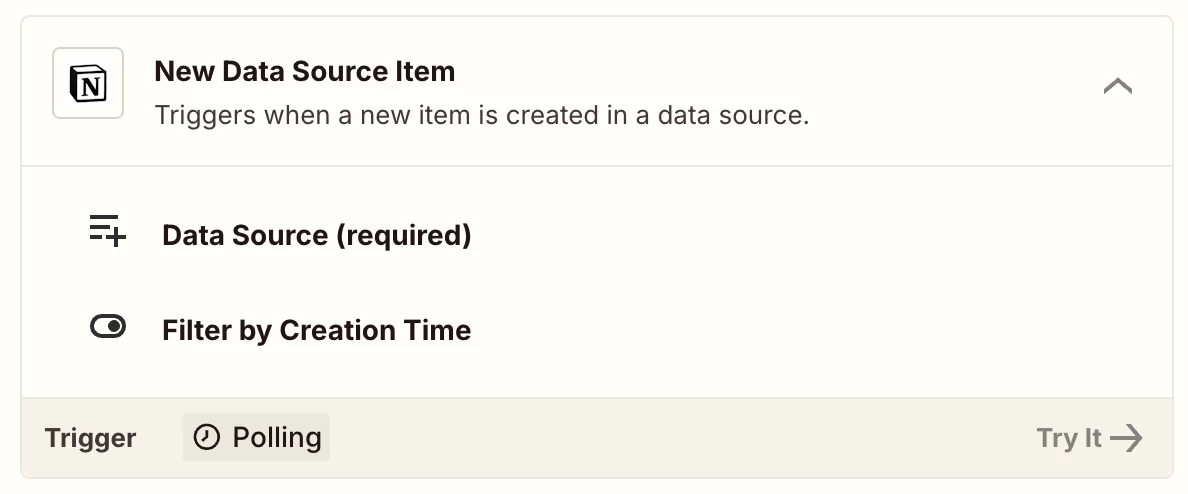Click the Trigger label in the footer
1188x494 pixels.
pyautogui.click(x=90, y=438)
